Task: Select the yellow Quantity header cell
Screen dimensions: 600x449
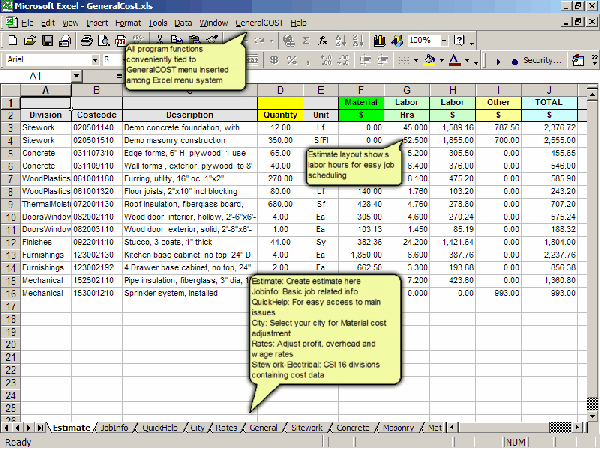Action: 279,115
